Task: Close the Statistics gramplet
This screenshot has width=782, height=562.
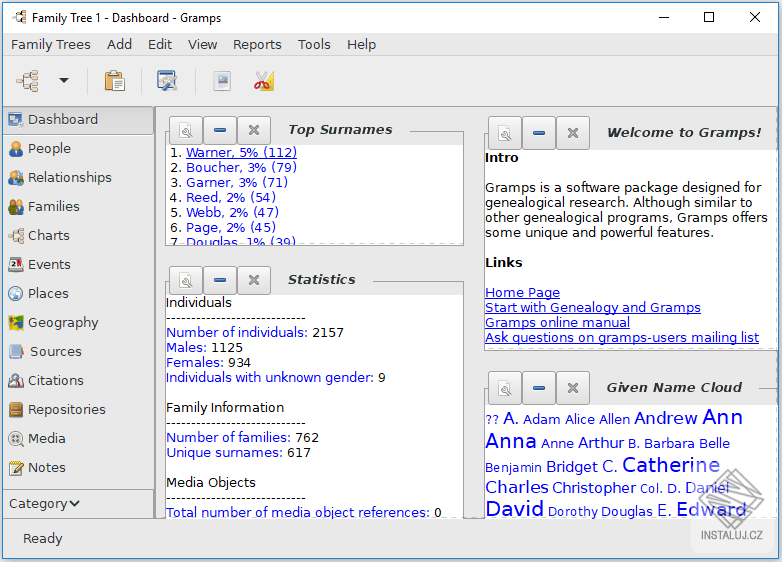Action: point(254,280)
